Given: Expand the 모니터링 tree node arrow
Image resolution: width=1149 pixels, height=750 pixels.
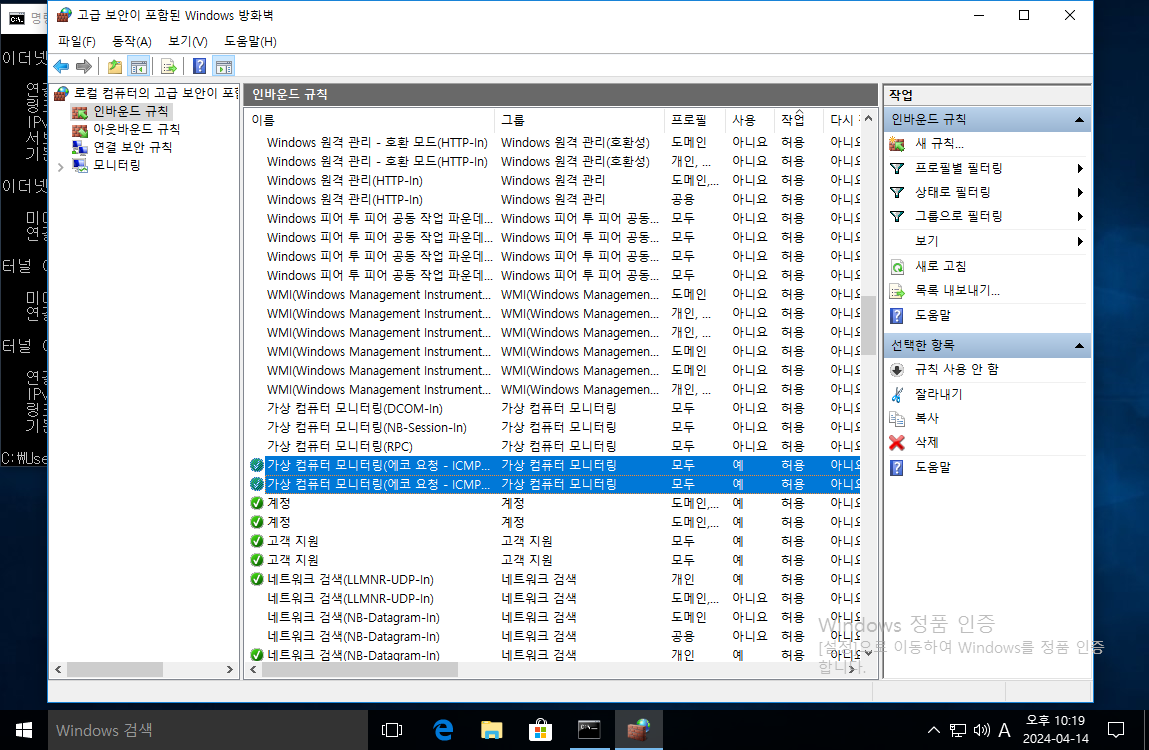Looking at the screenshot, I should (61, 166).
